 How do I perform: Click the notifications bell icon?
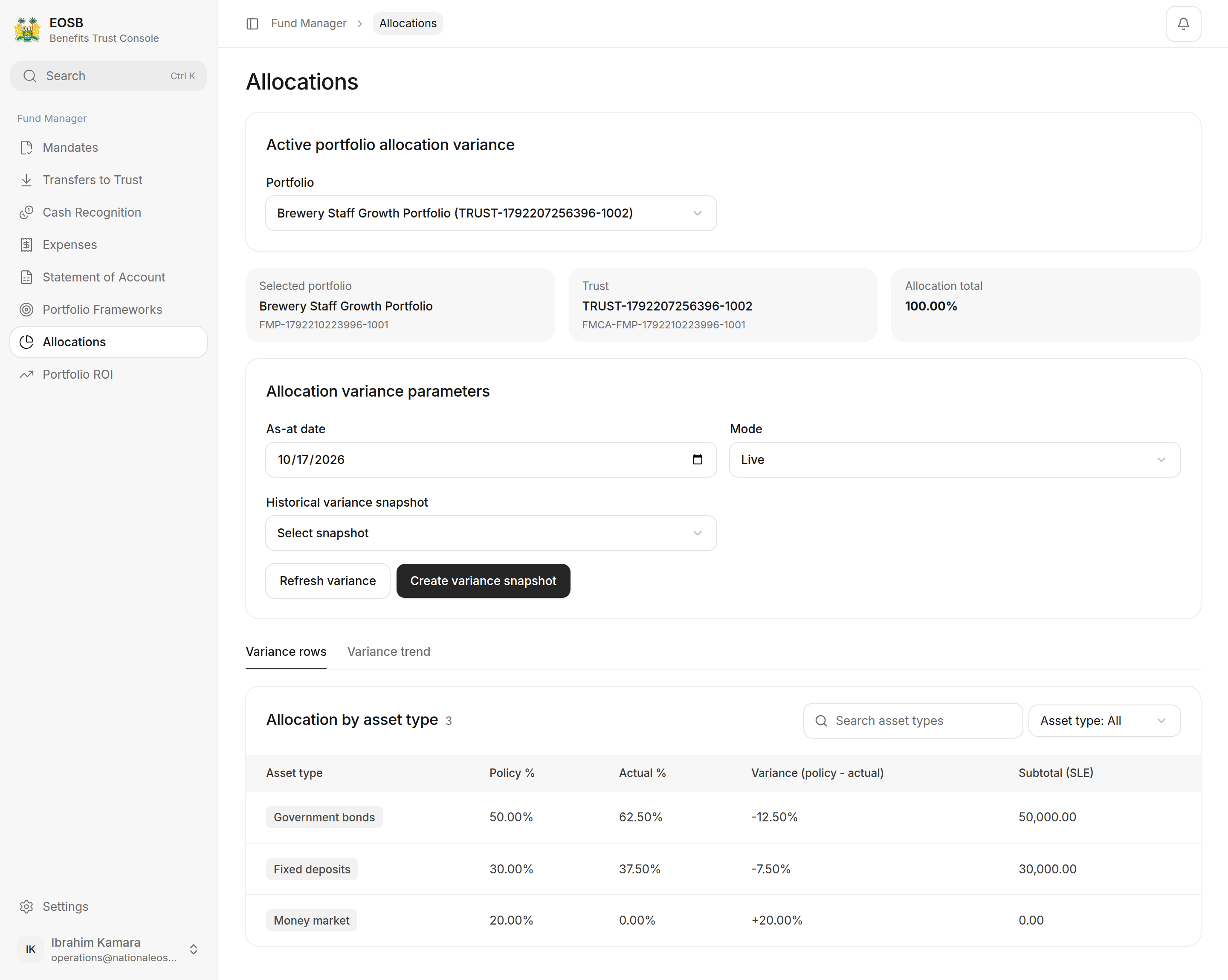click(1183, 24)
